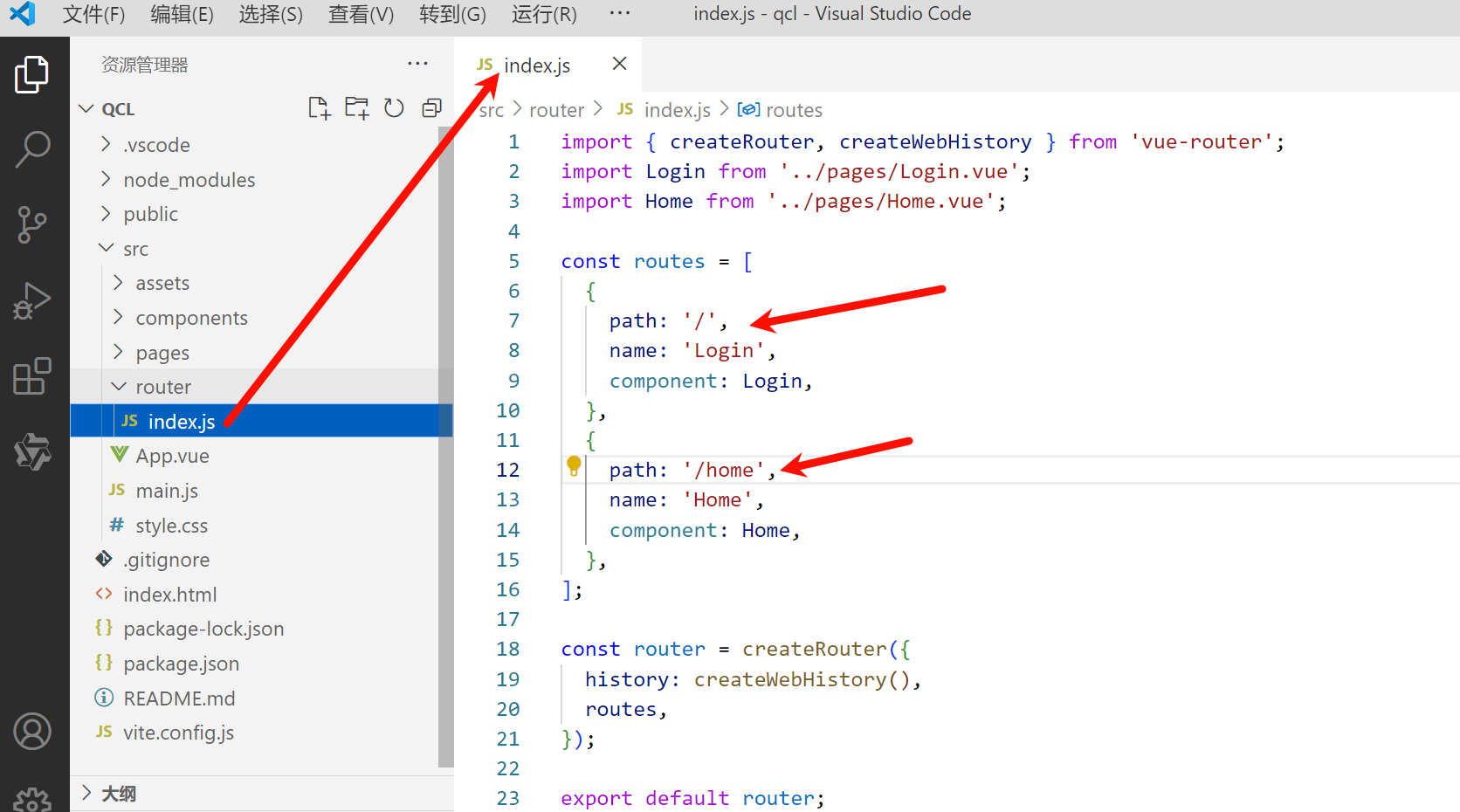Click the VS Code logo icon

23,14
